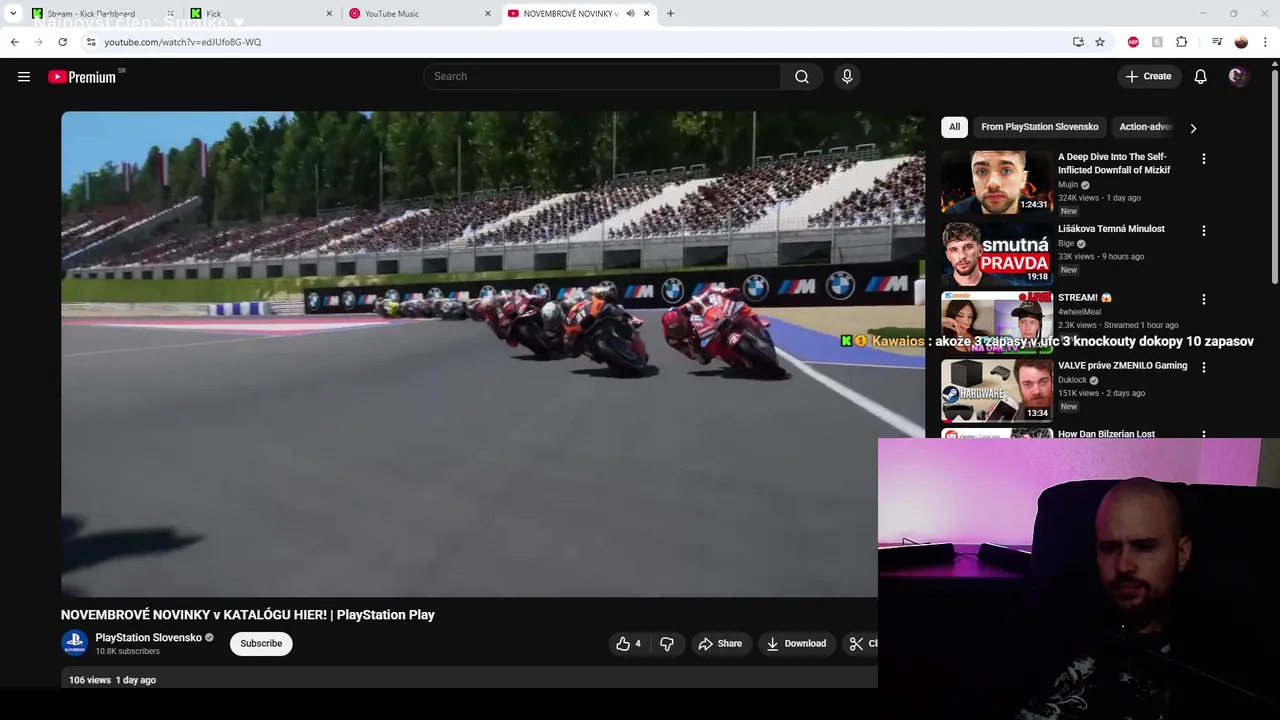Open Lišákova Temná Minulost video title
The image size is (1280, 720).
[1111, 229]
